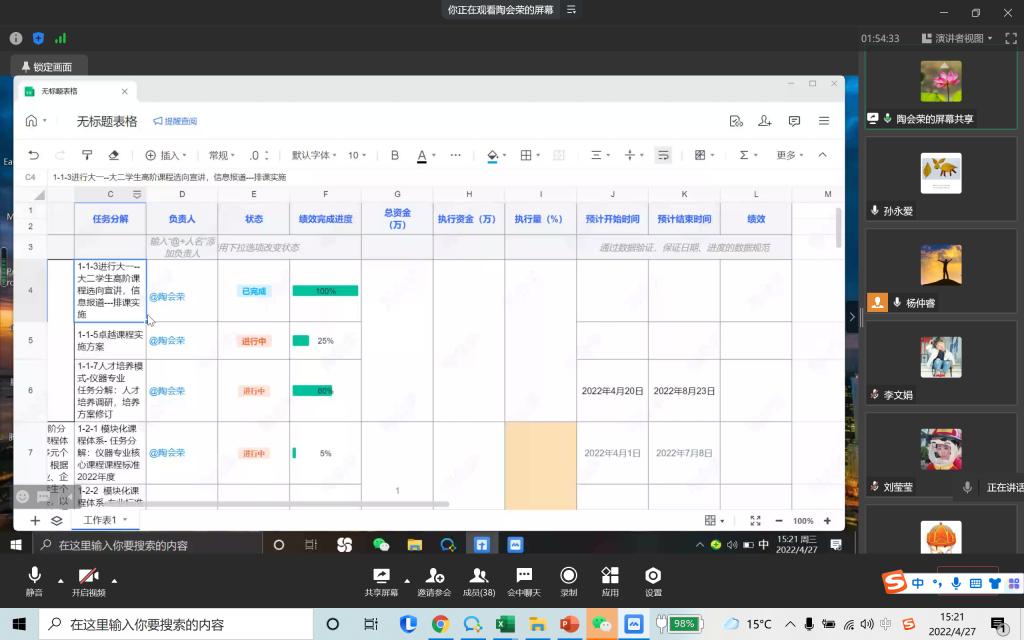Viewport: 1024px width, 640px height.
Task: Click the 已完成 status tag
Action: [253, 291]
